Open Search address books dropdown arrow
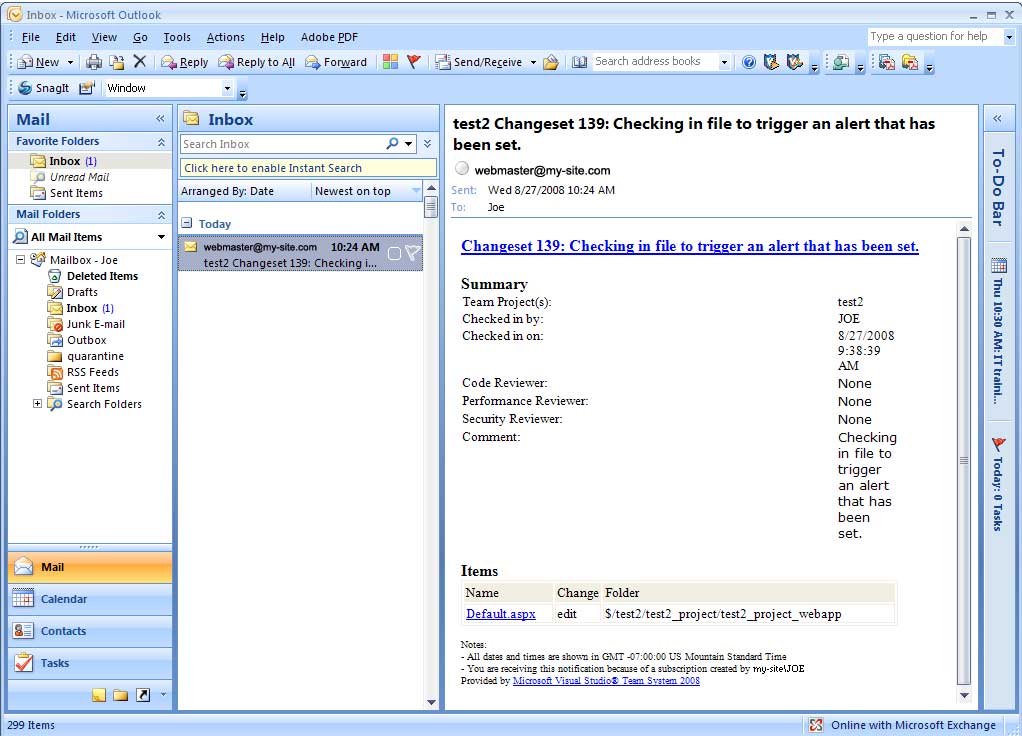The image size is (1022, 736). click(724, 62)
